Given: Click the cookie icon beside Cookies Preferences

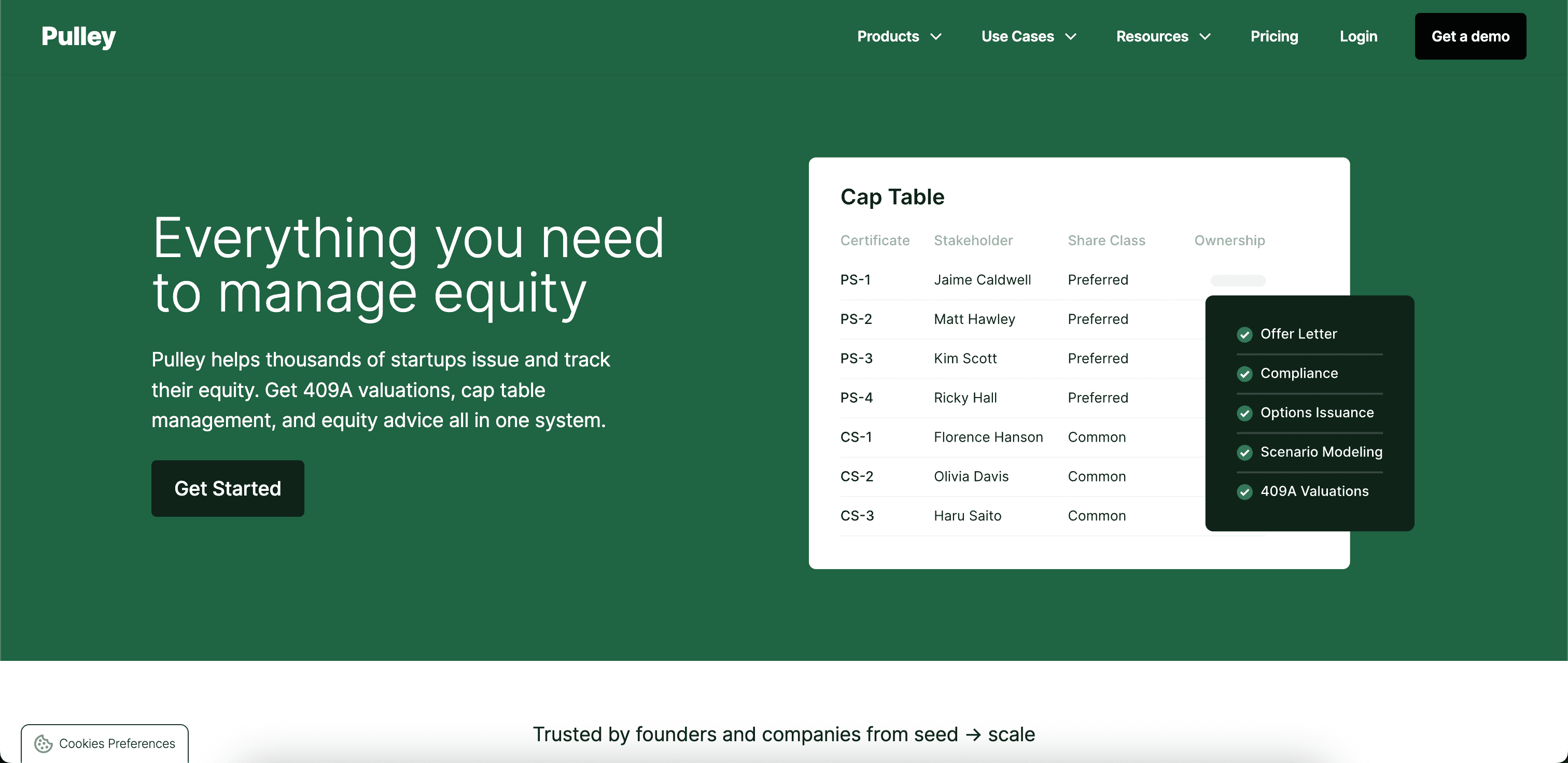Looking at the screenshot, I should click(43, 743).
